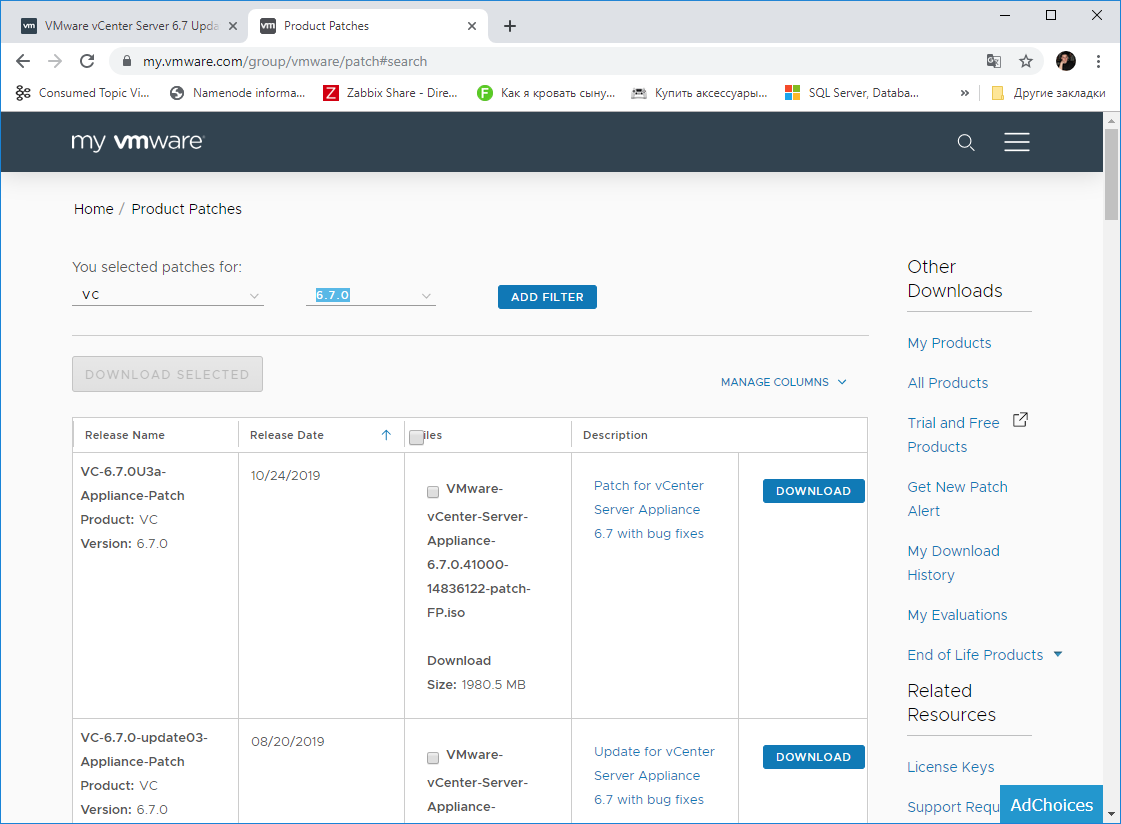The height and width of the screenshot is (824, 1121).
Task: Click the page vertical scrollbar thumb
Action: tap(1111, 175)
